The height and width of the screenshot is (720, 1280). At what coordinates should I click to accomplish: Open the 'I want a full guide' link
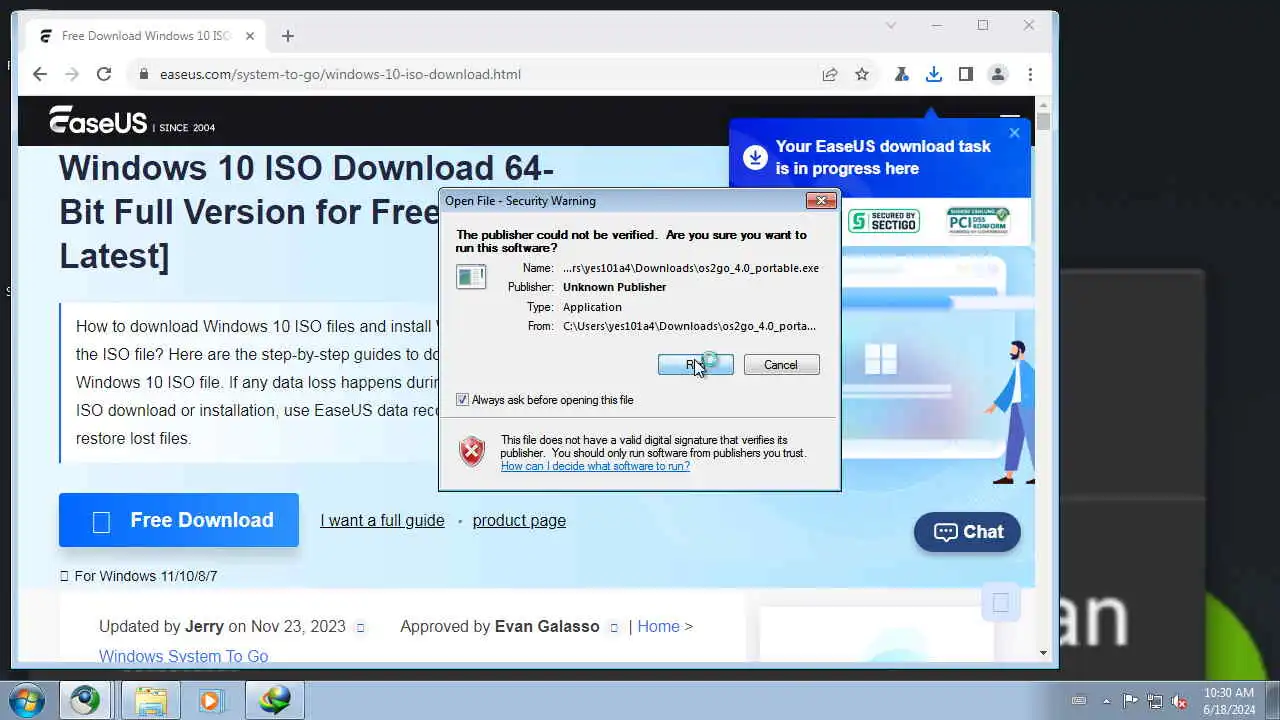382,520
